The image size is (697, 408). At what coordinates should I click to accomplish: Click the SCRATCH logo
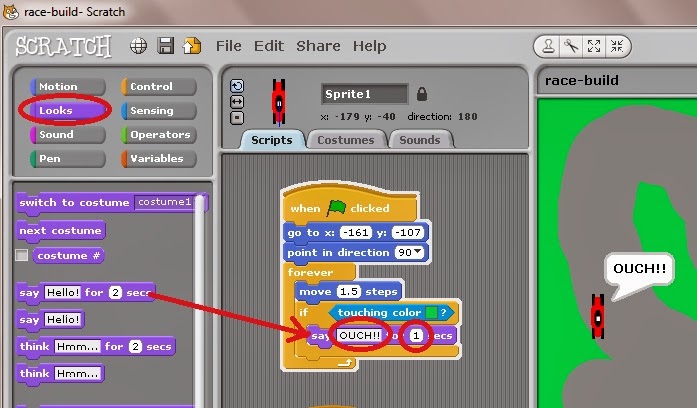coord(63,46)
